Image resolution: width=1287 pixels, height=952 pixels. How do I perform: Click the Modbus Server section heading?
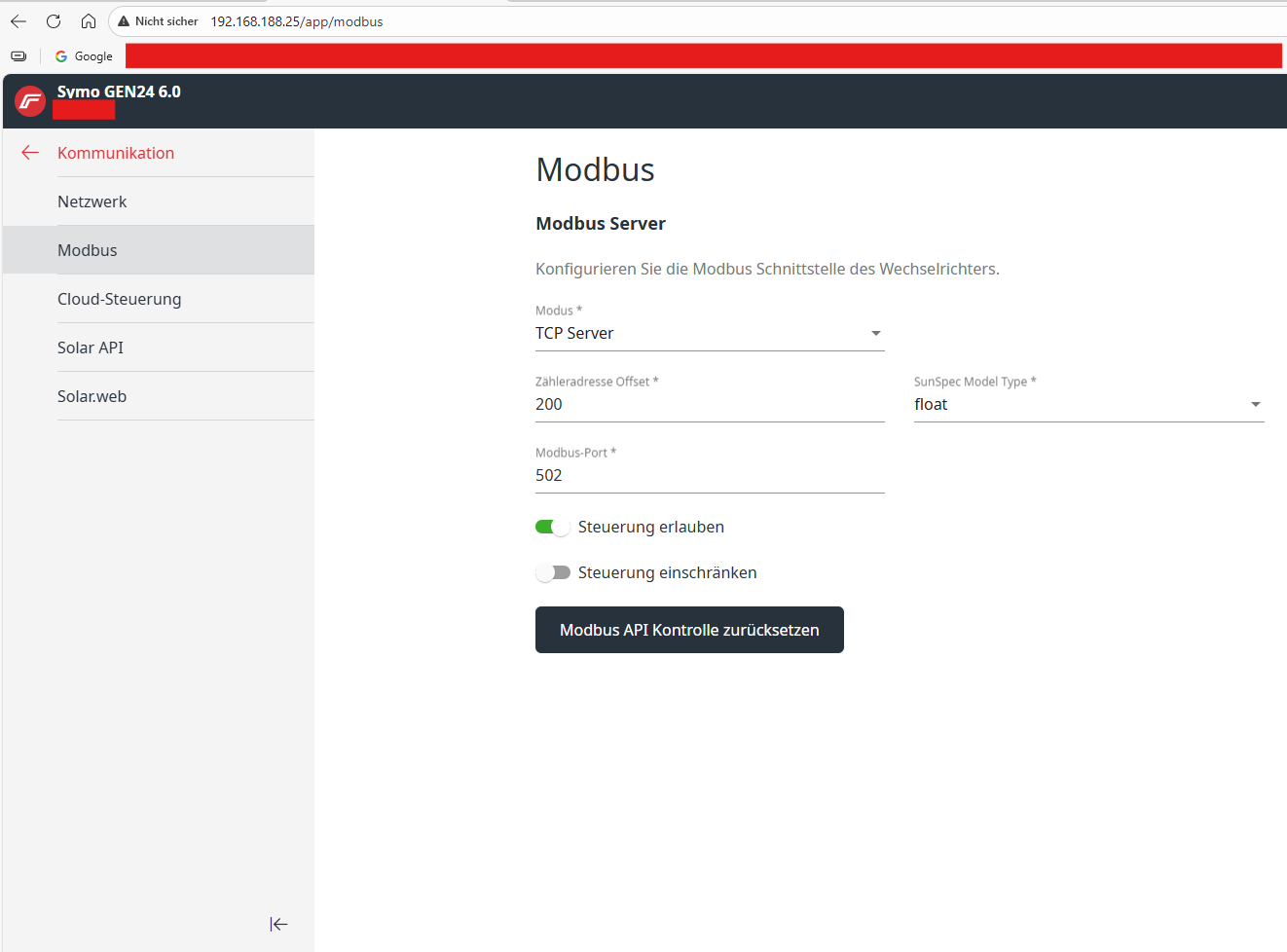pyautogui.click(x=601, y=223)
